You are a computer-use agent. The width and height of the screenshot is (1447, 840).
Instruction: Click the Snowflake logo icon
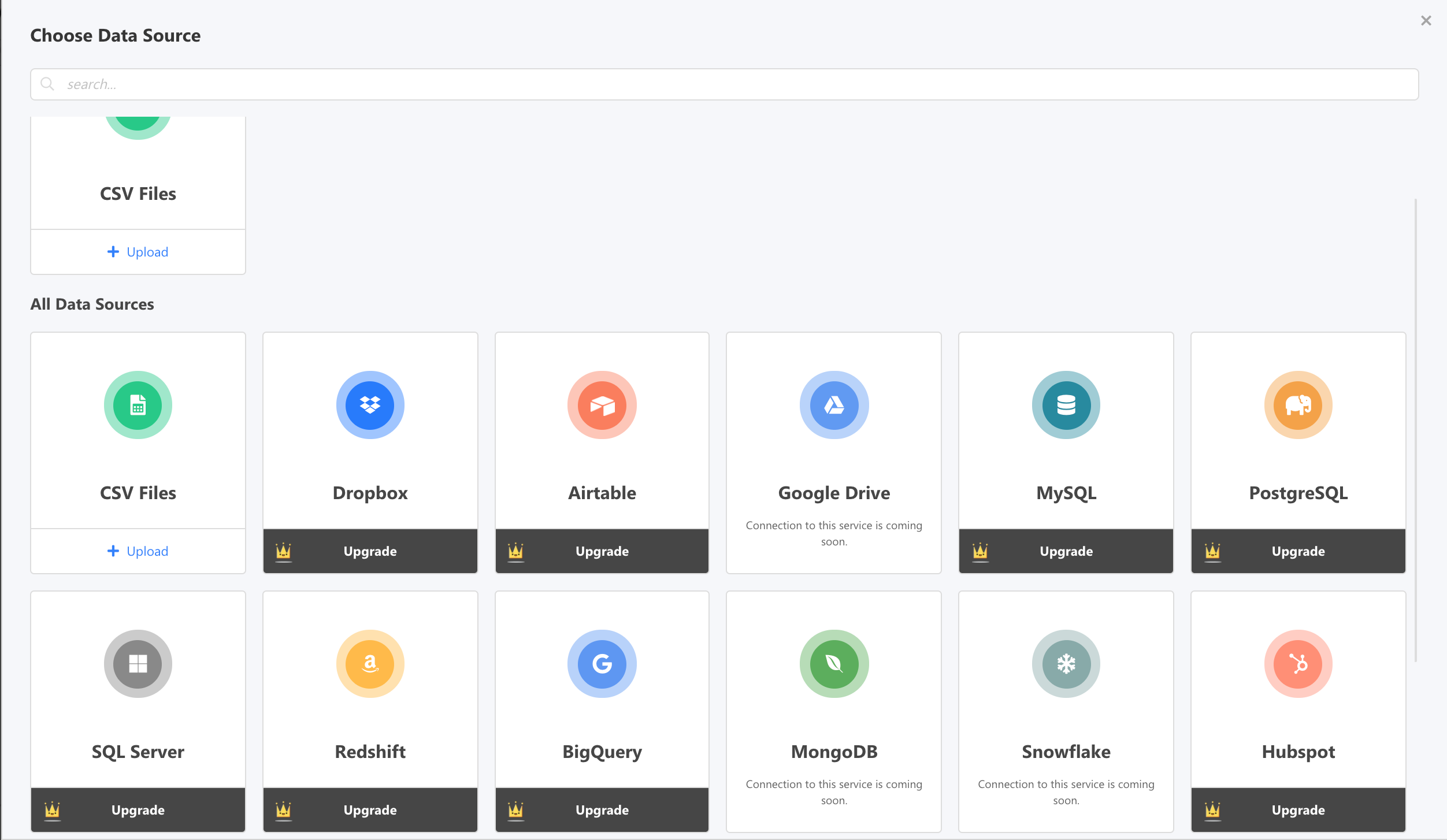1066,664
